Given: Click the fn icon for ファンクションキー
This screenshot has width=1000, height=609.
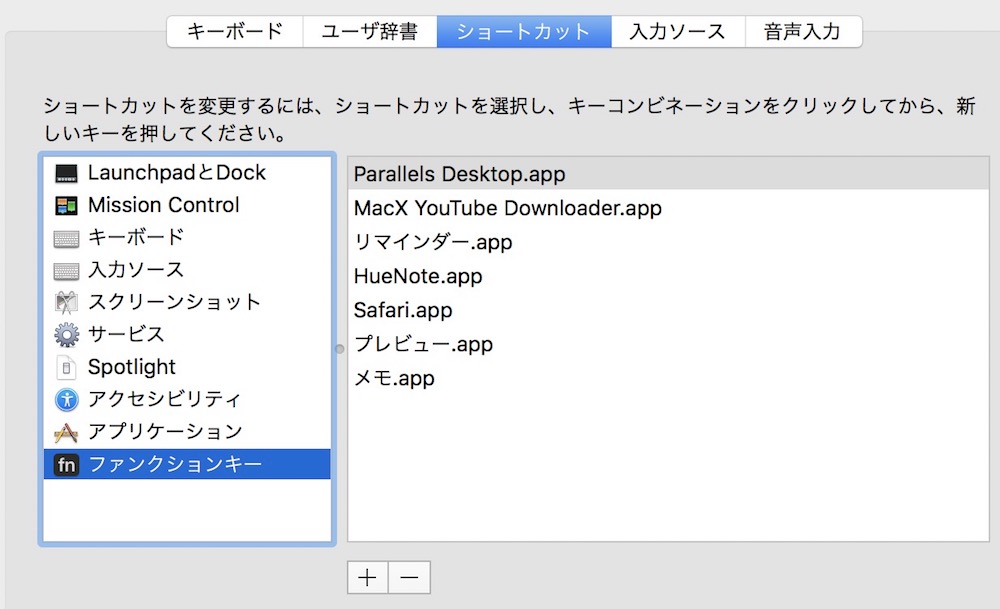Looking at the screenshot, I should (x=66, y=464).
